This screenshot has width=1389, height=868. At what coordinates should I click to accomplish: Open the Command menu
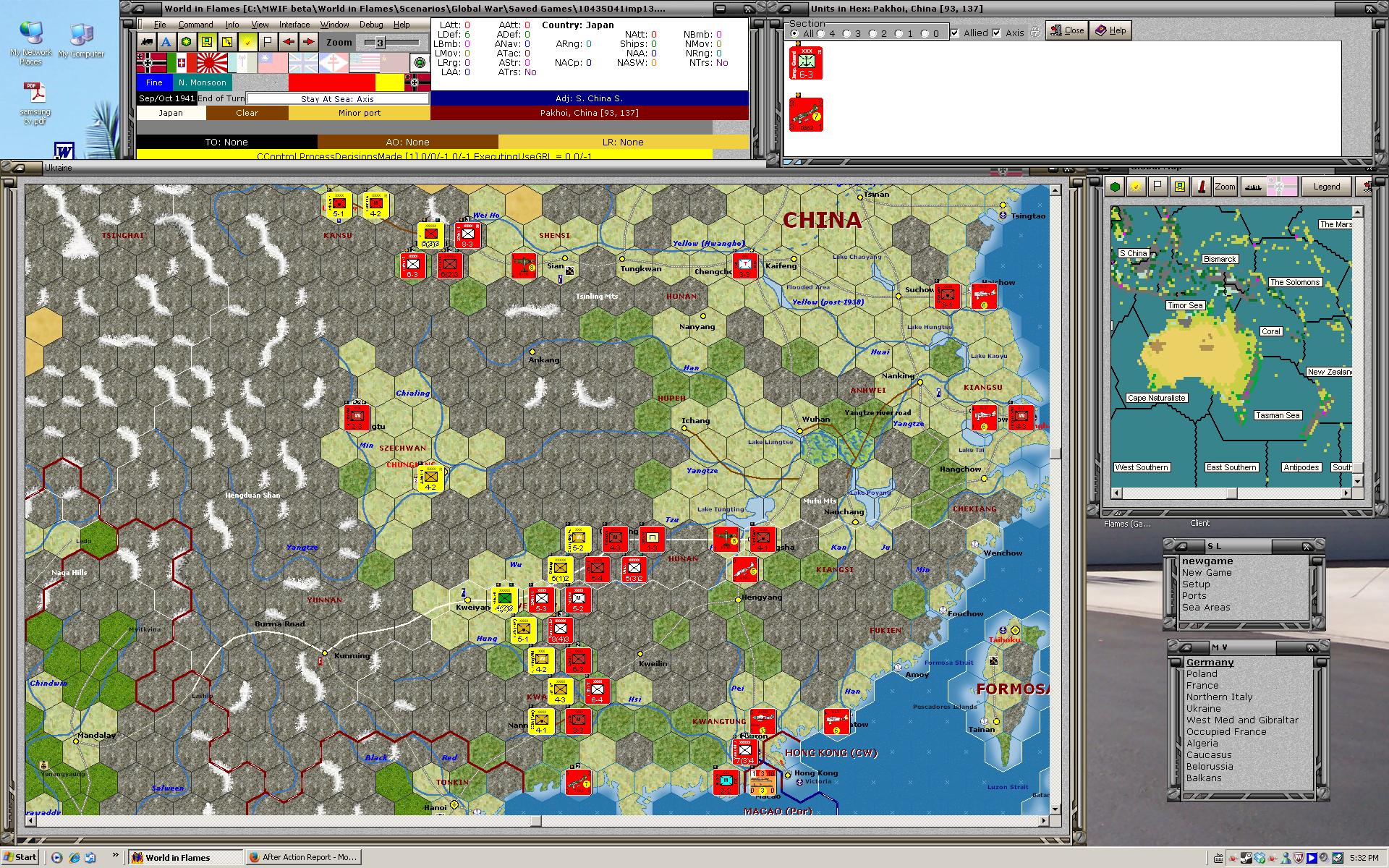(x=195, y=25)
